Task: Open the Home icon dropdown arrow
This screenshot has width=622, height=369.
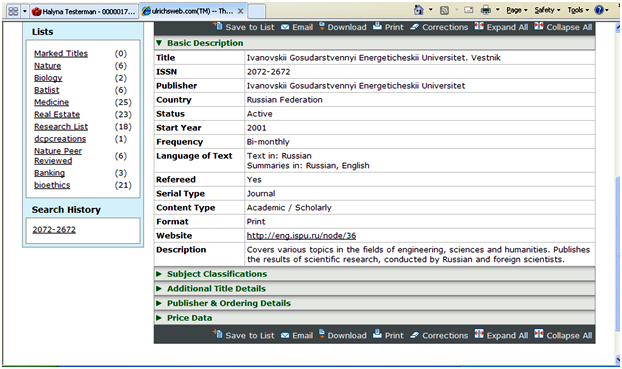Action: click(431, 10)
